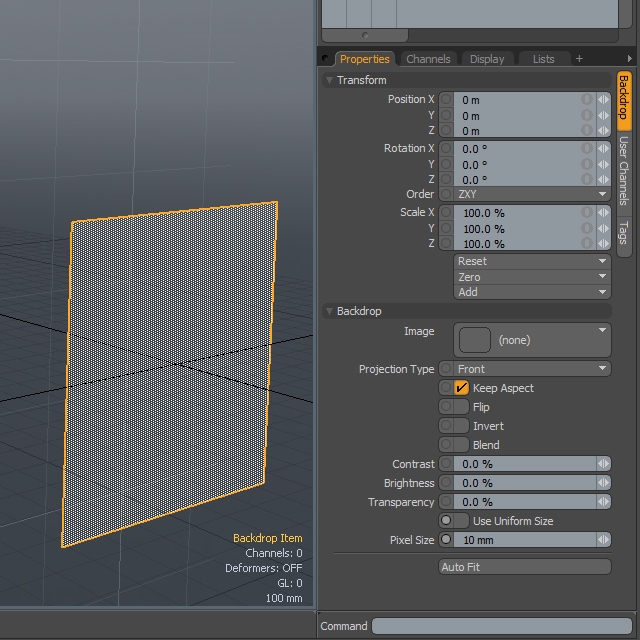Screen dimensions: 640x640
Task: Switch to the Display tab
Action: [487, 59]
